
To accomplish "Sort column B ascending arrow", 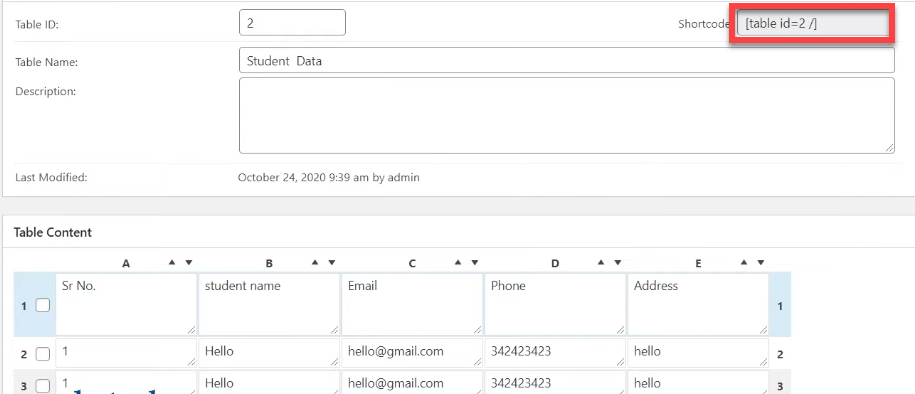I will 315,263.
